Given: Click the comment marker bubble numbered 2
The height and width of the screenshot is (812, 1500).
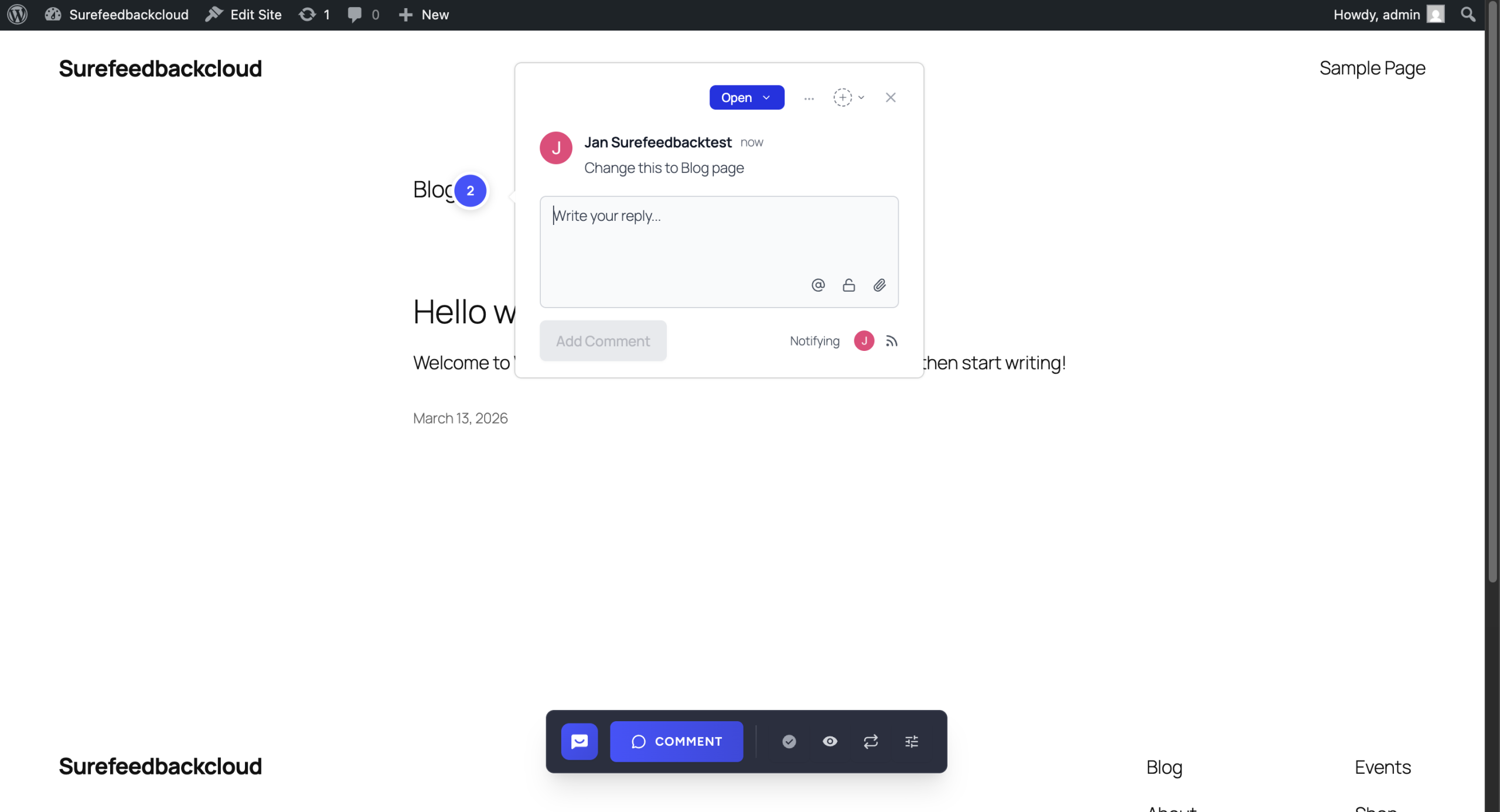Looking at the screenshot, I should pos(470,190).
